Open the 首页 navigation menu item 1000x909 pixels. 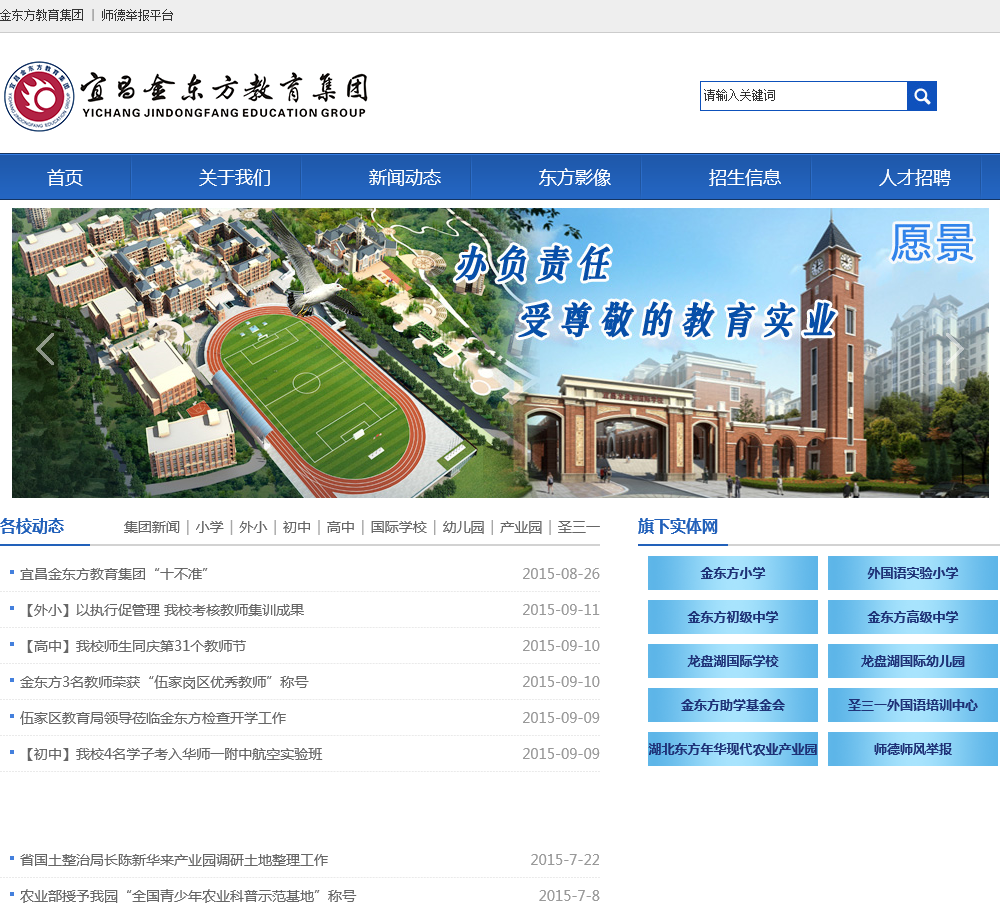[65, 178]
